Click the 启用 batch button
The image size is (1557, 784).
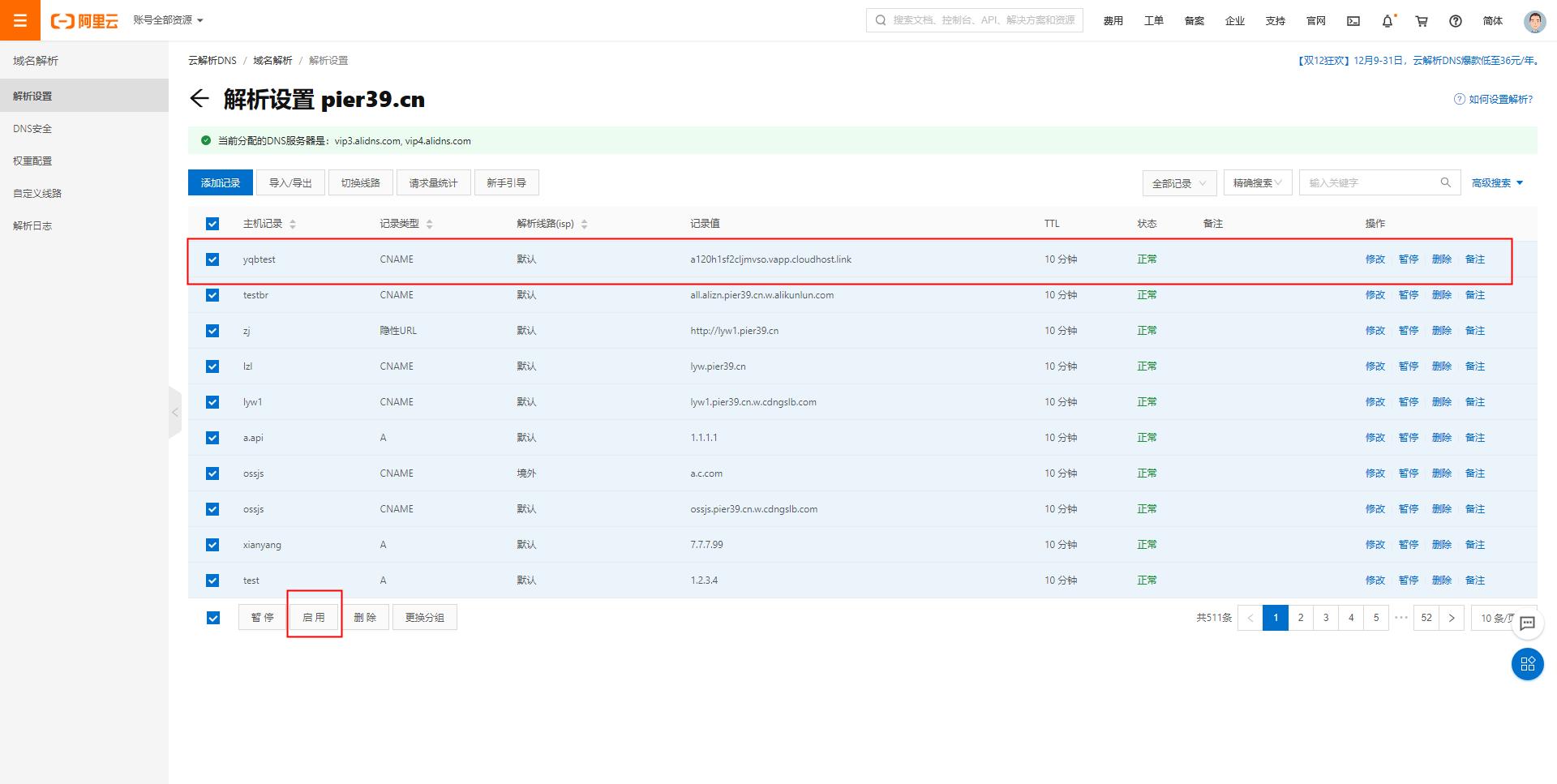pyautogui.click(x=314, y=618)
